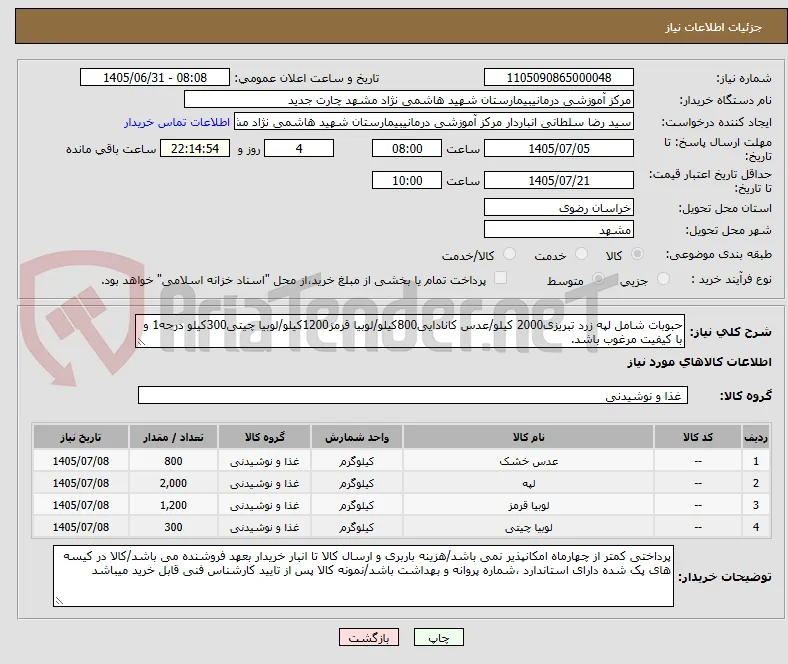Click the لوبیا چیتی item name

(529, 528)
